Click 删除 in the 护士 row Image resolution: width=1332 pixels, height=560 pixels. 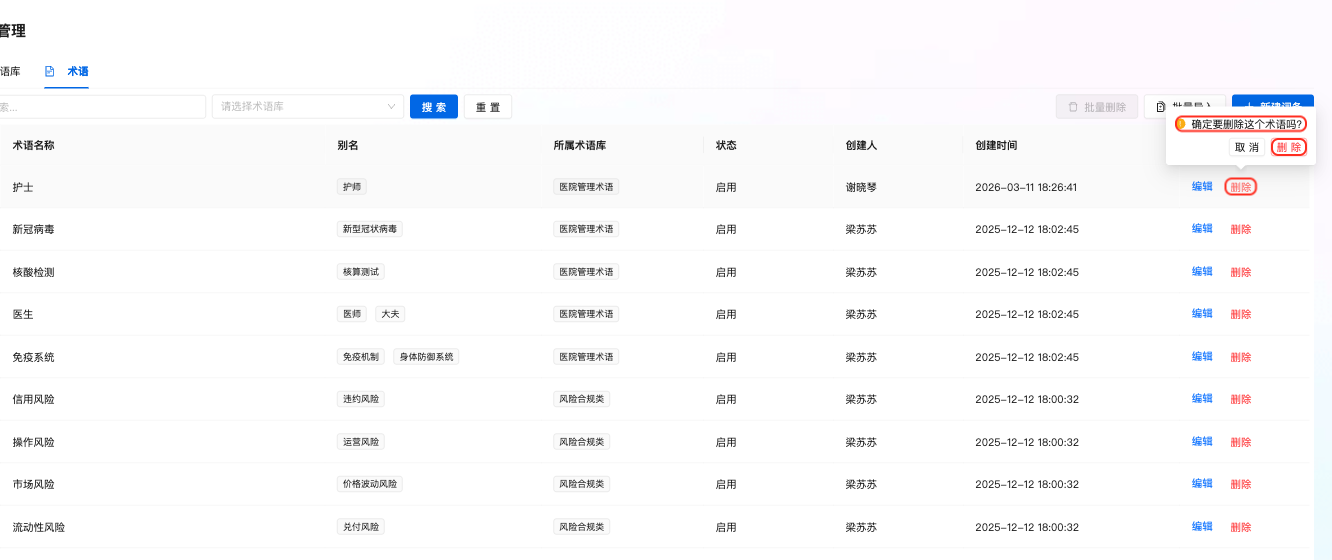(1241, 187)
